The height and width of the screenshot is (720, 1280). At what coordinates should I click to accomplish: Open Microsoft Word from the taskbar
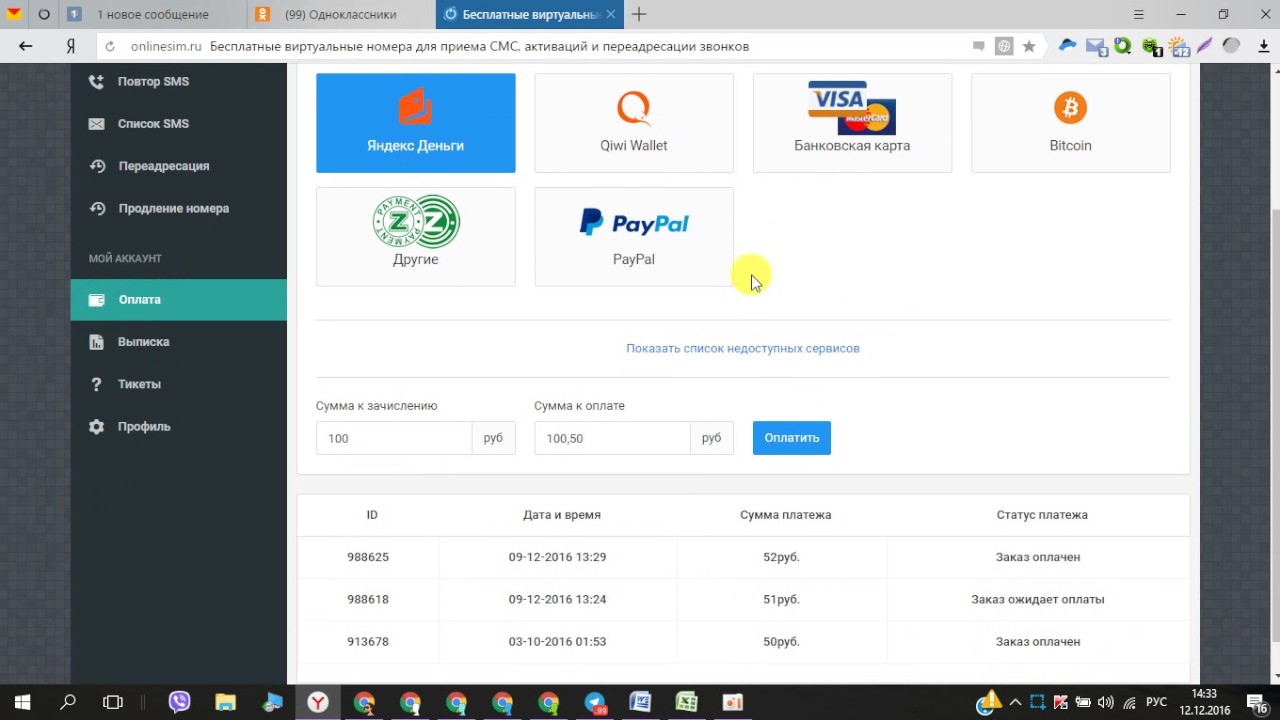(640, 703)
